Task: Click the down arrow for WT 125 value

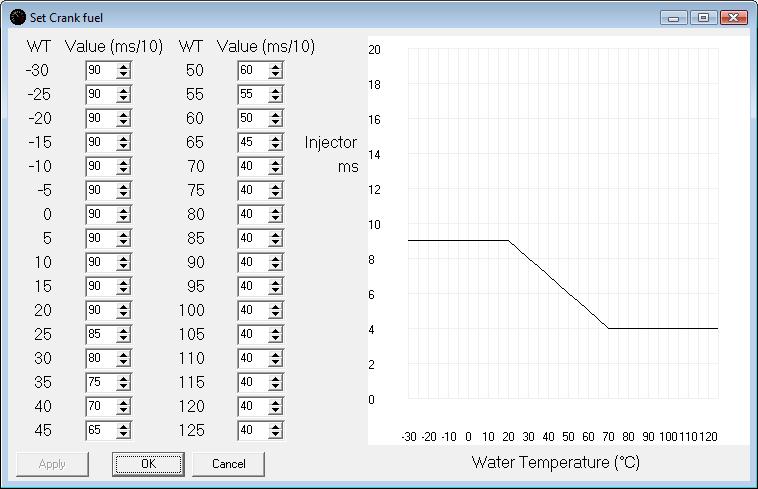Action: (275, 434)
